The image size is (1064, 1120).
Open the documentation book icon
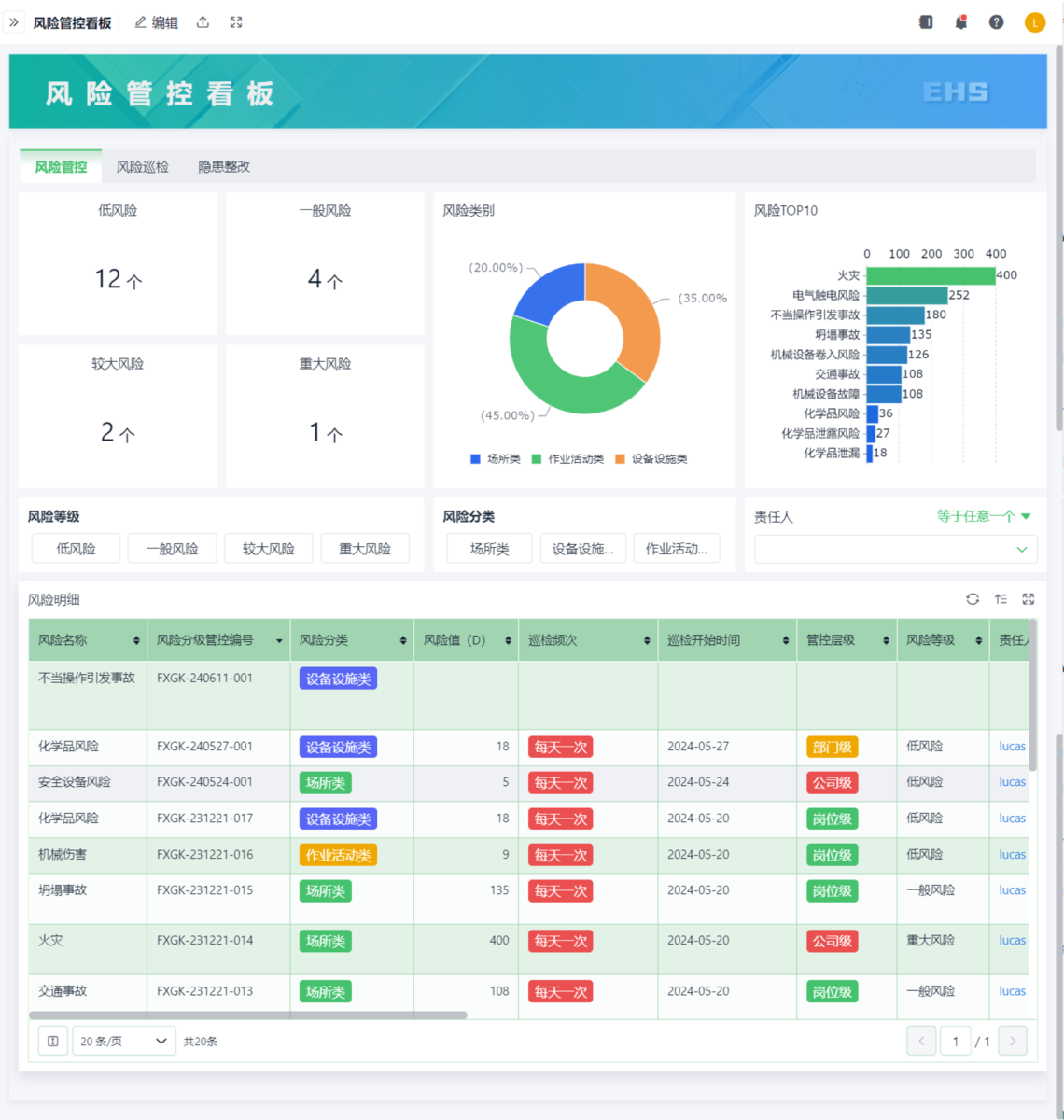[926, 22]
